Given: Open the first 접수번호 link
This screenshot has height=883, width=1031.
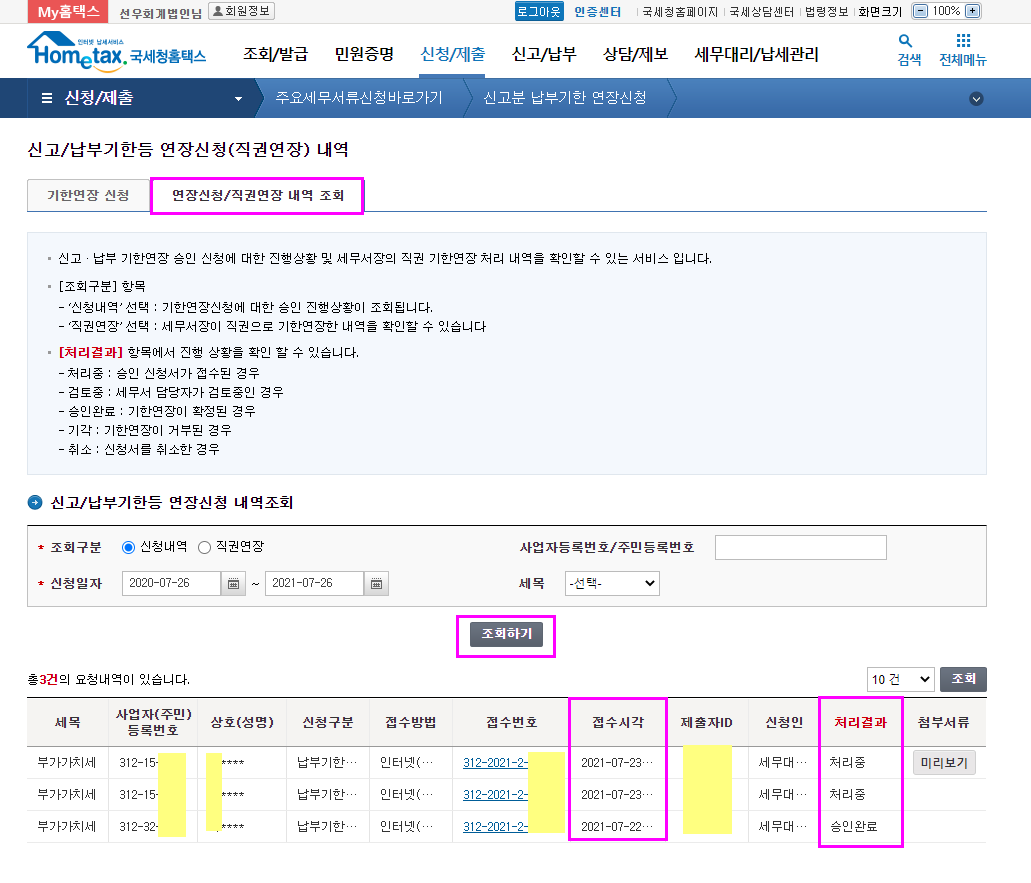Looking at the screenshot, I should [495, 763].
